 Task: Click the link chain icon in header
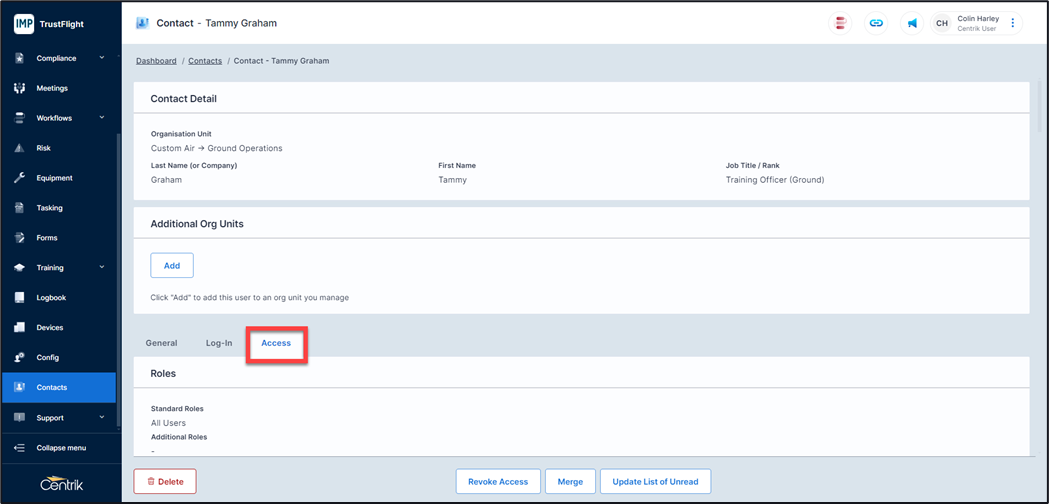(x=876, y=23)
